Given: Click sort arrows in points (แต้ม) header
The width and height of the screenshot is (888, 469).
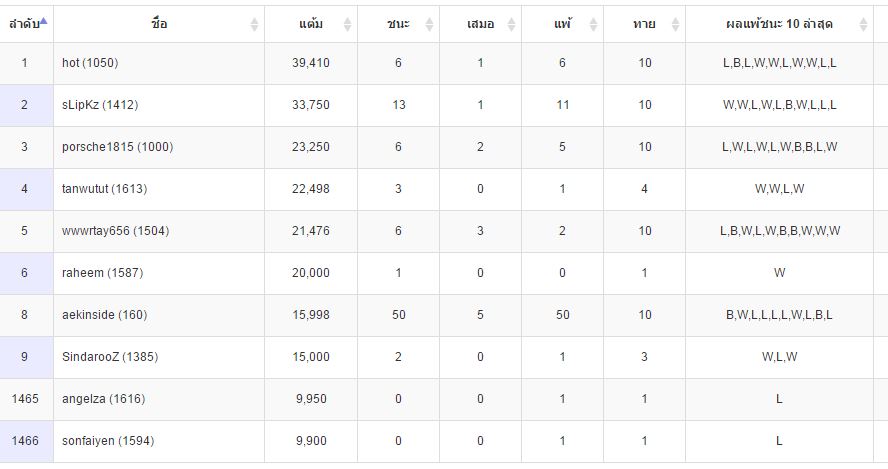Looking at the screenshot, I should click(x=347, y=24).
